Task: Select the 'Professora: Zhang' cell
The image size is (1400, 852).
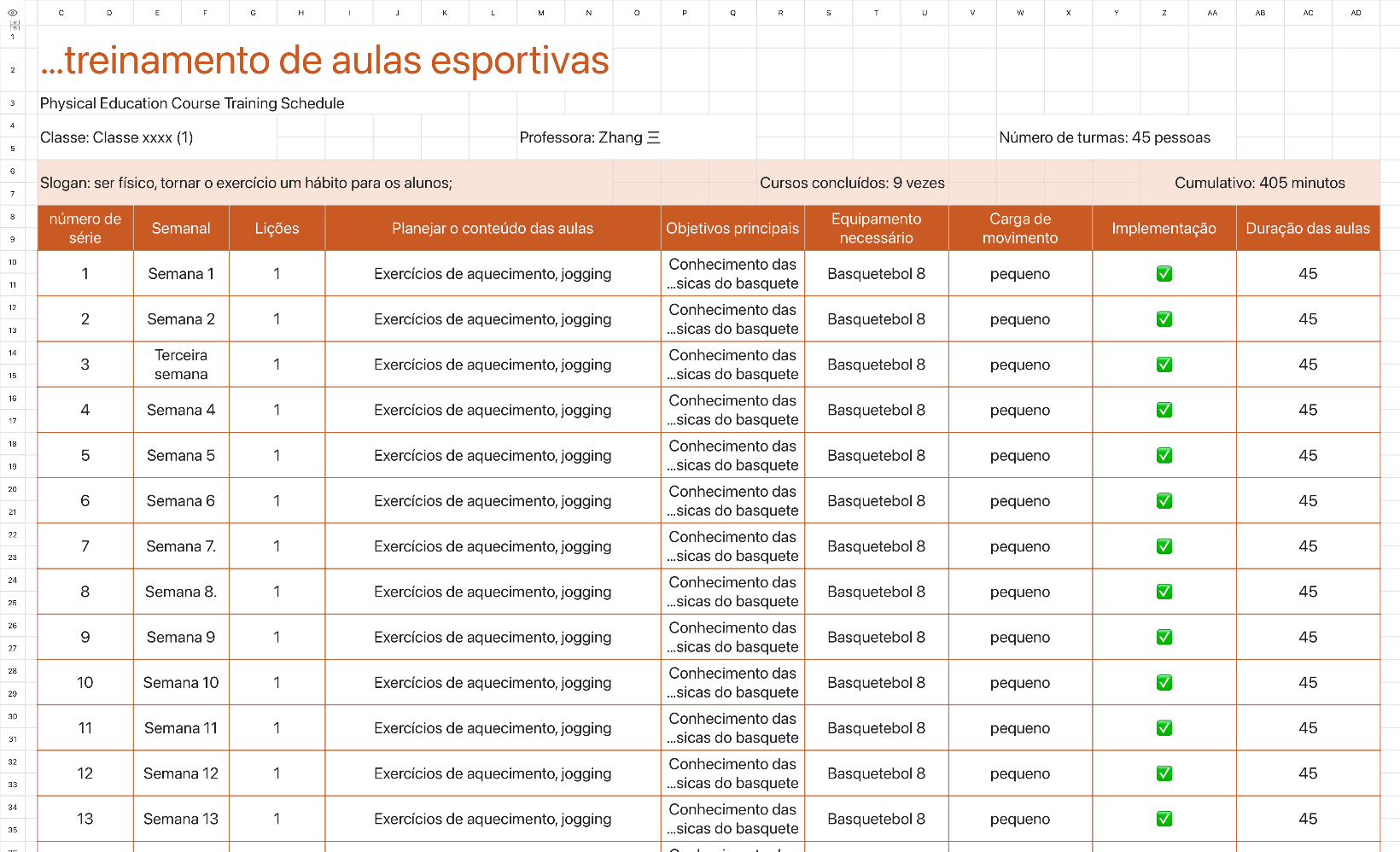Action: [590, 137]
